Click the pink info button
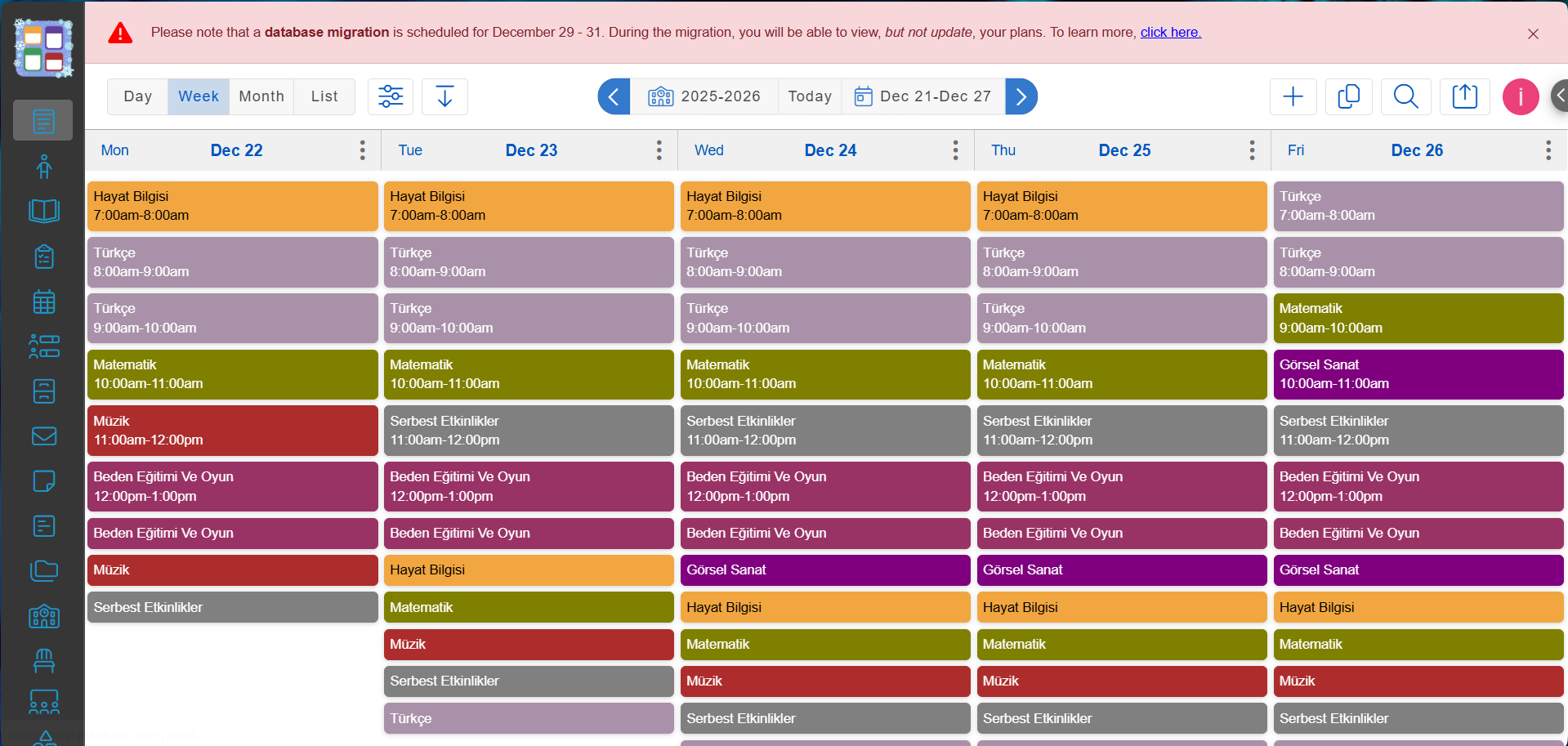The height and width of the screenshot is (746, 1568). [1520, 96]
